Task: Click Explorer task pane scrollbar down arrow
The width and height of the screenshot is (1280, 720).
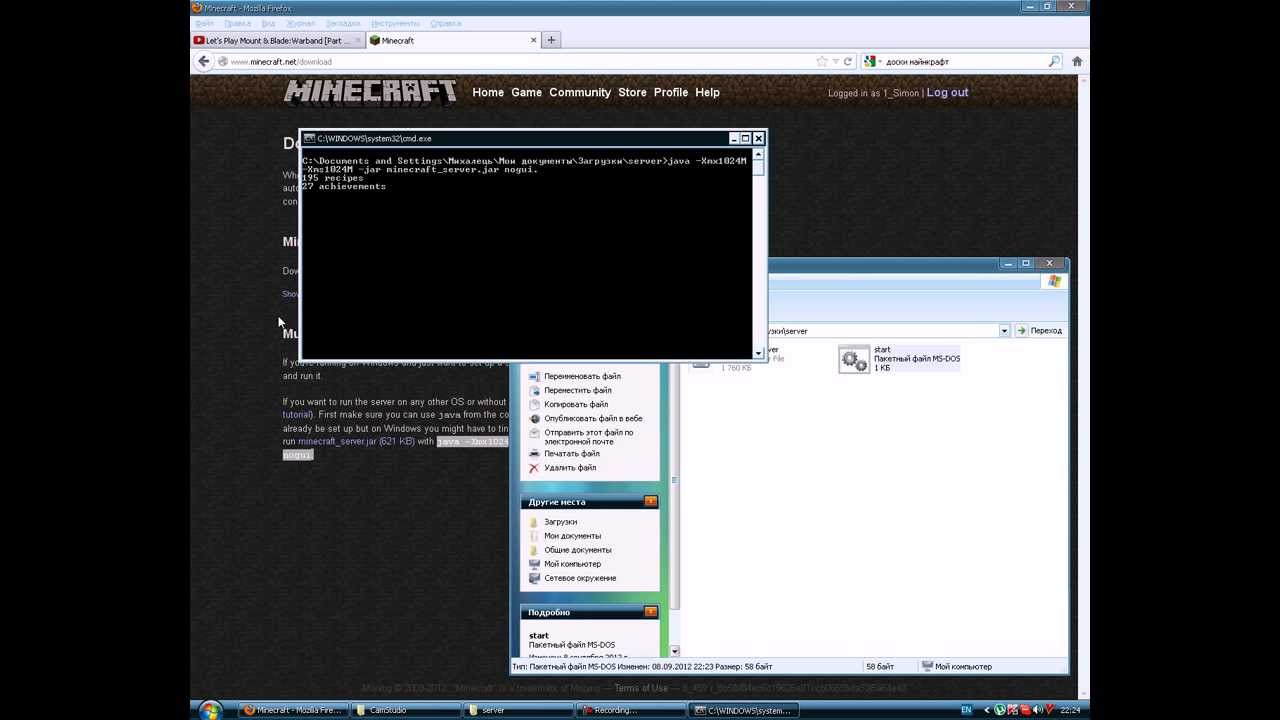Action: pos(674,651)
